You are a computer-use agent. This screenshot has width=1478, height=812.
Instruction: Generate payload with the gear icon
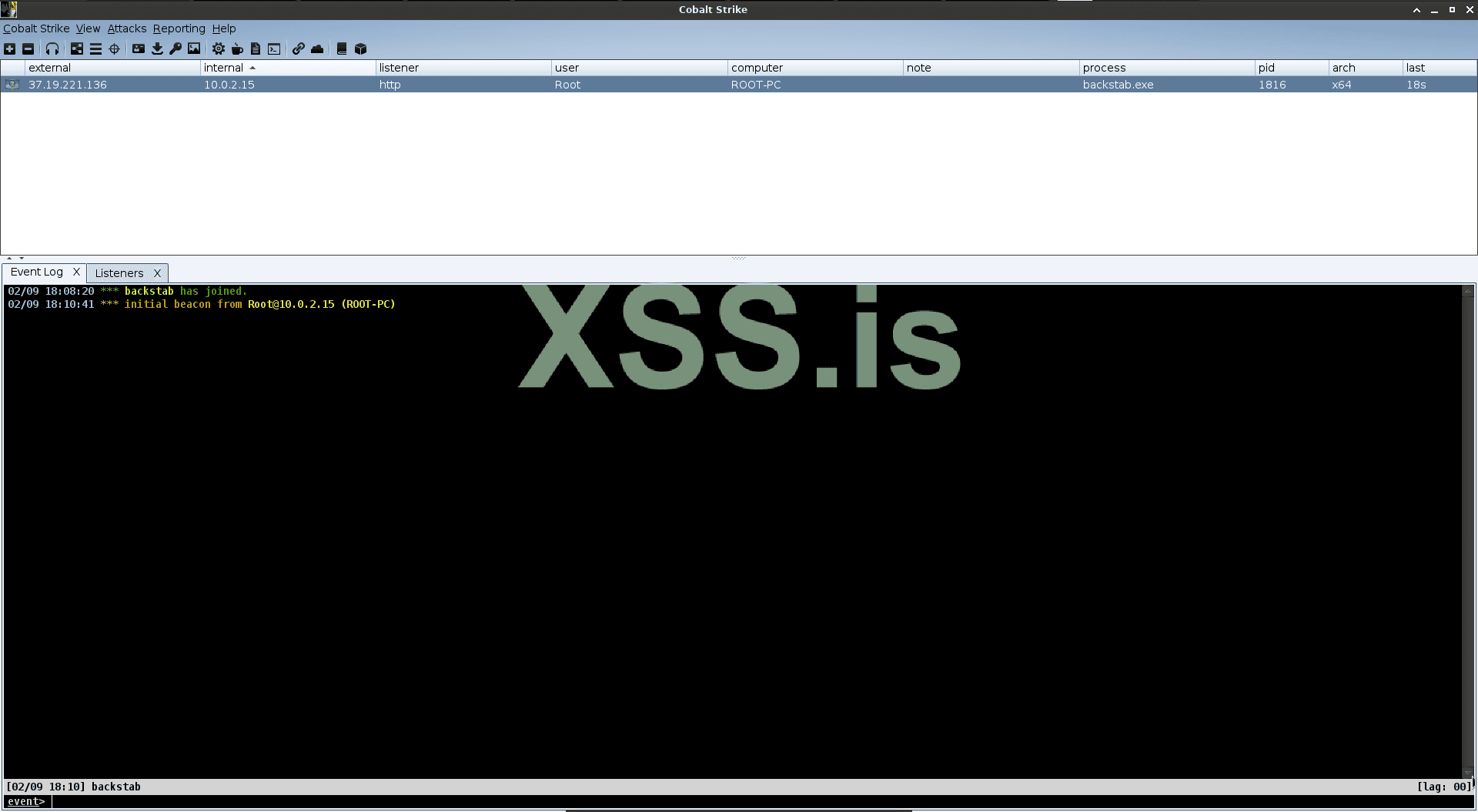coord(219,48)
